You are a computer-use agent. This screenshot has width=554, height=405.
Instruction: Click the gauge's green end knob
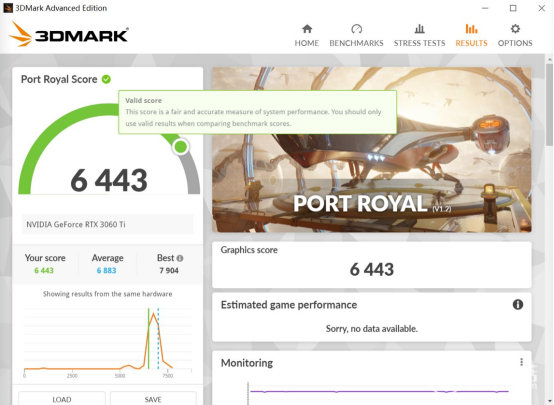coord(181,146)
